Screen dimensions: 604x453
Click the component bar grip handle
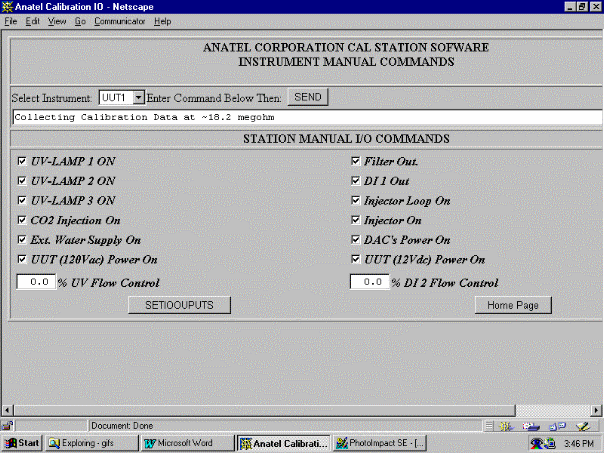click(489, 426)
